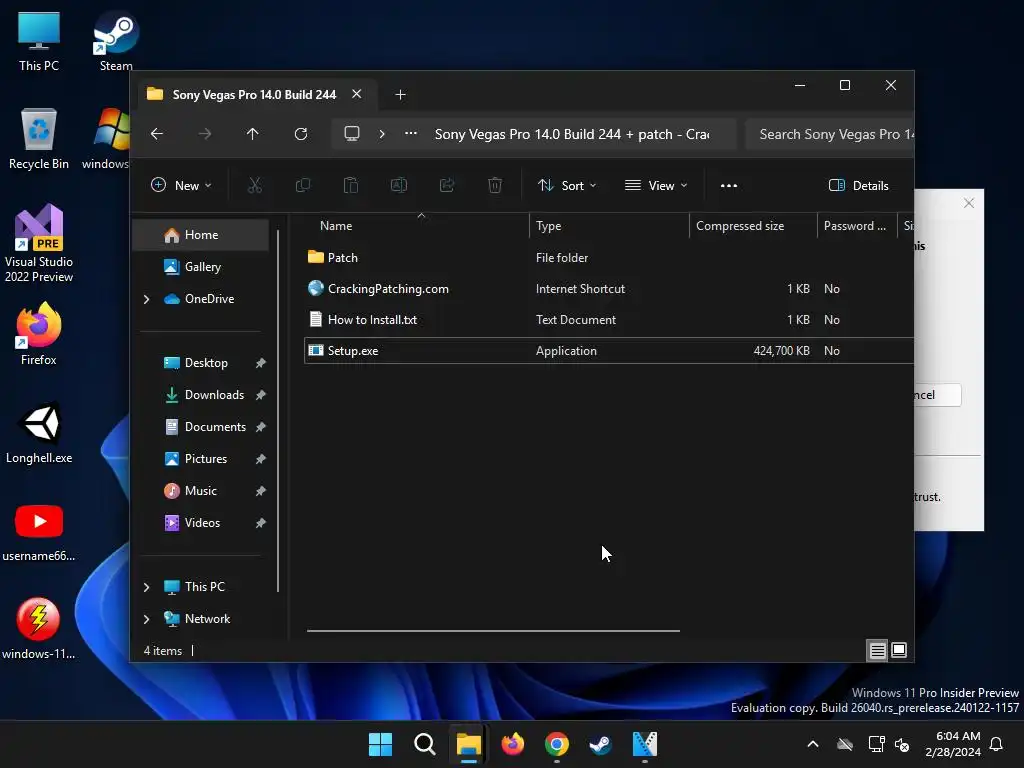Select the windows-11 lightning desktop icon
The height and width of the screenshot is (768, 1024).
click(39, 628)
